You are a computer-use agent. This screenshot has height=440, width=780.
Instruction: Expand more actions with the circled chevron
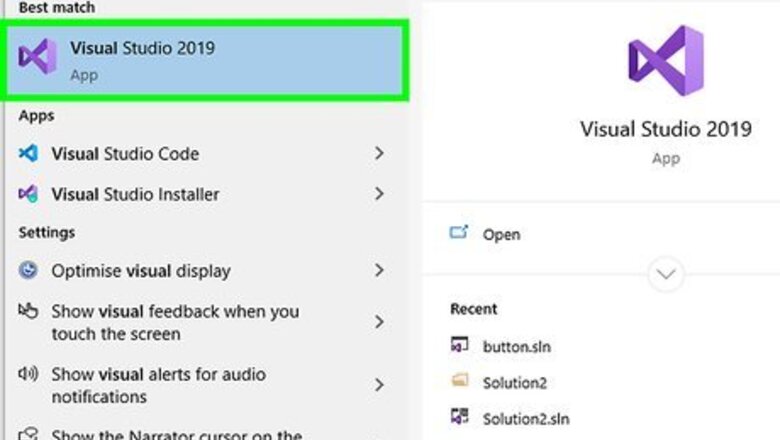click(665, 273)
